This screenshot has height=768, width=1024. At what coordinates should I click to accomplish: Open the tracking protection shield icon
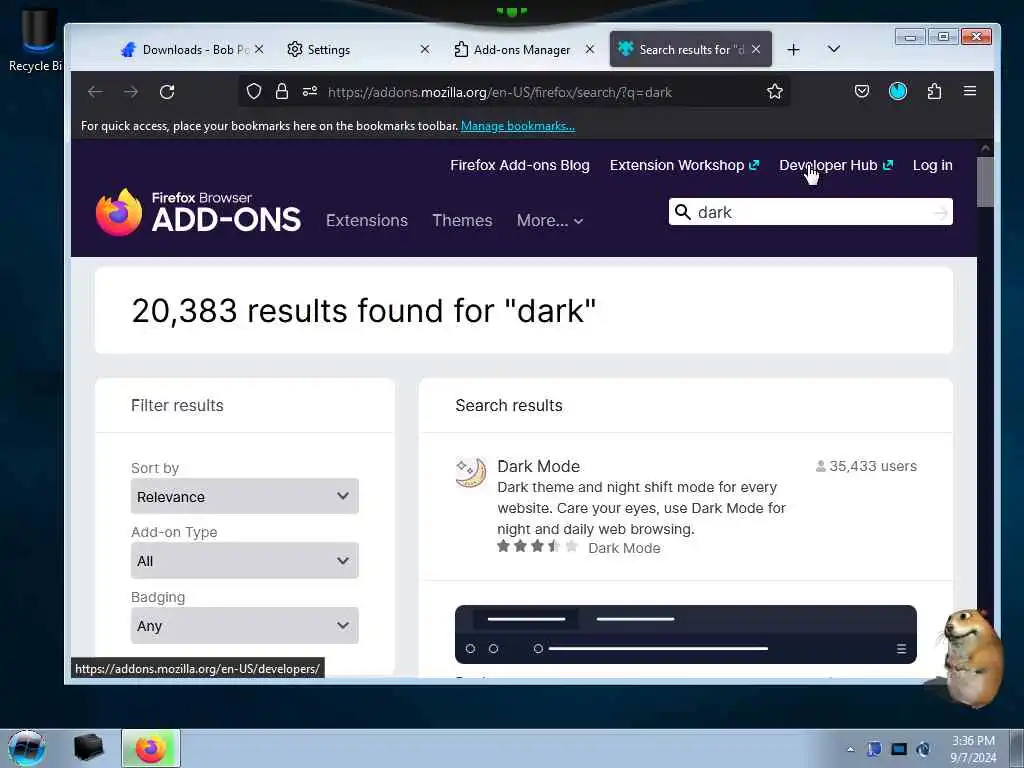point(254,92)
